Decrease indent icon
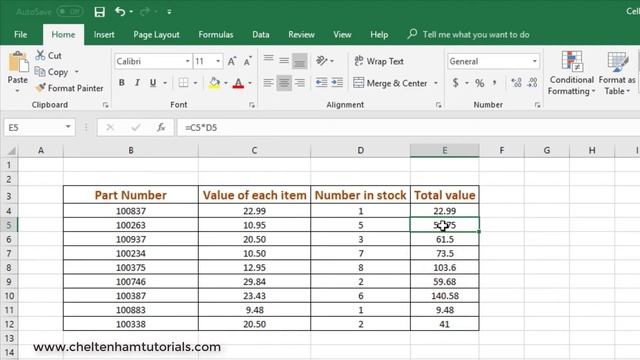The image size is (640, 360). [x=321, y=83]
